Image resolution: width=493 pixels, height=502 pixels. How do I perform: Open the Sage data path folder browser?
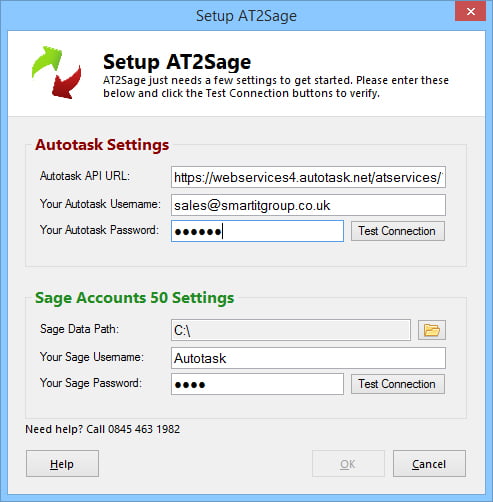[x=432, y=330]
